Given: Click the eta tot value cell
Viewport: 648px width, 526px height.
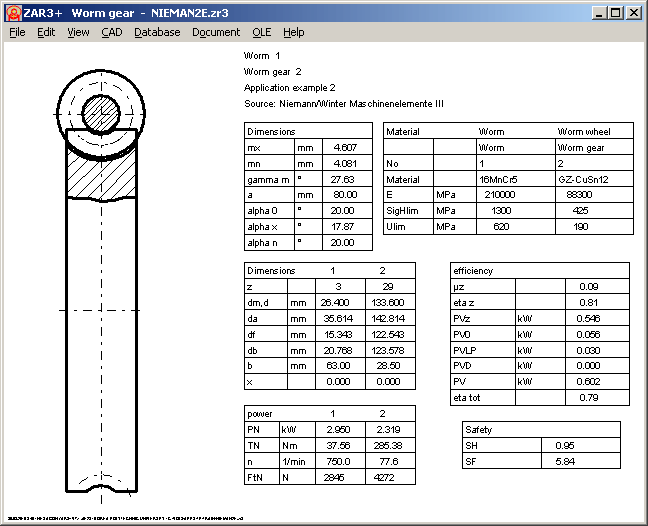Looking at the screenshot, I should tap(589, 399).
